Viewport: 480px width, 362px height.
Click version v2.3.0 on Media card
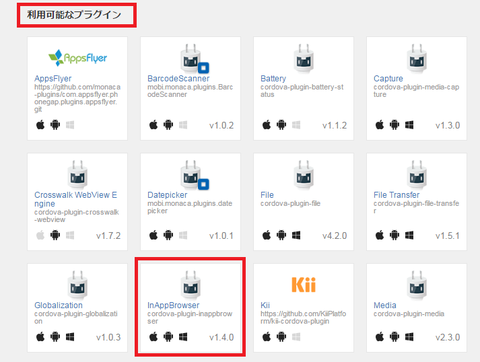tap(447, 338)
